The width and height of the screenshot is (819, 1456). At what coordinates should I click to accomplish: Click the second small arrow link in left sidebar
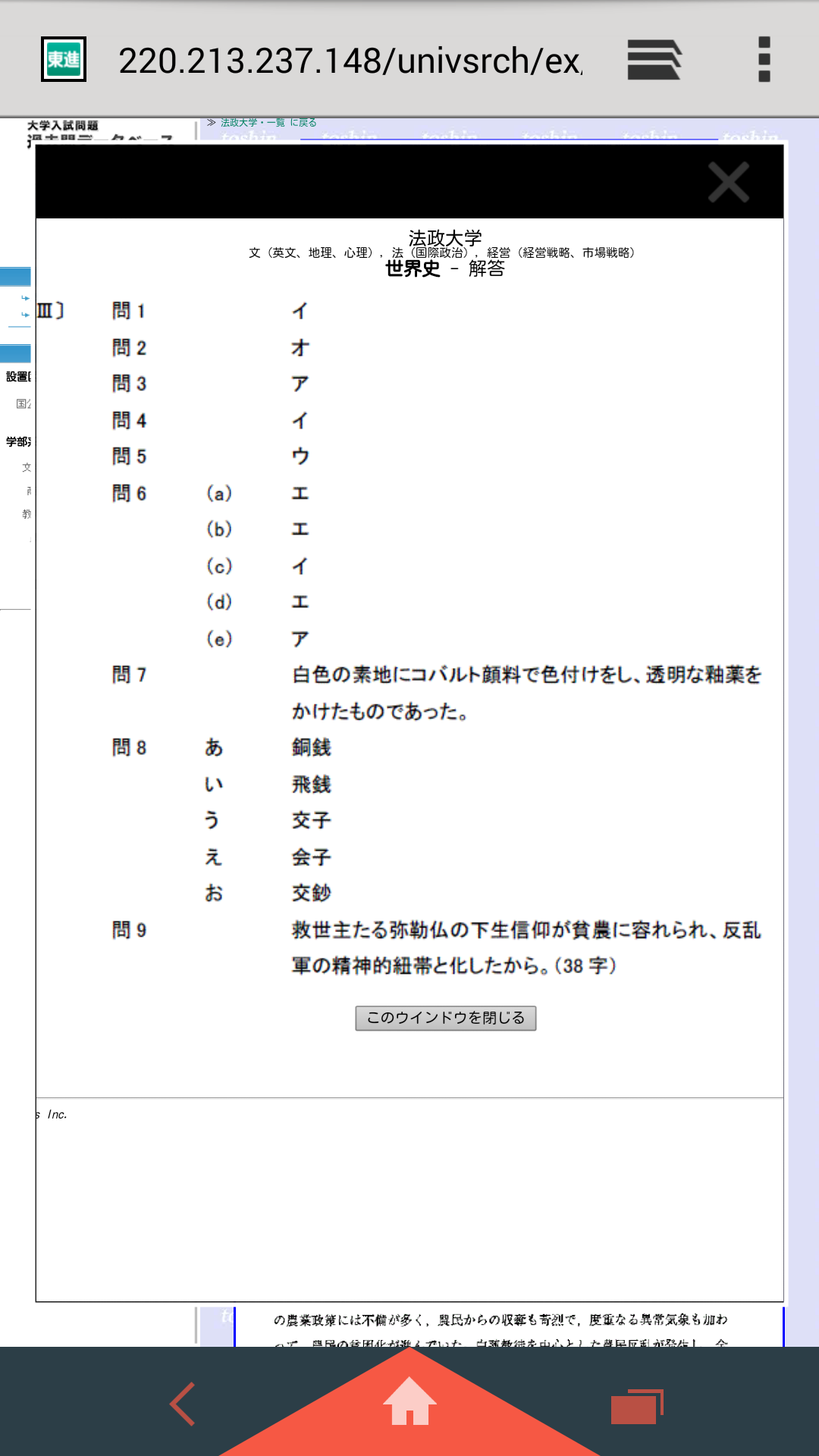(25, 314)
